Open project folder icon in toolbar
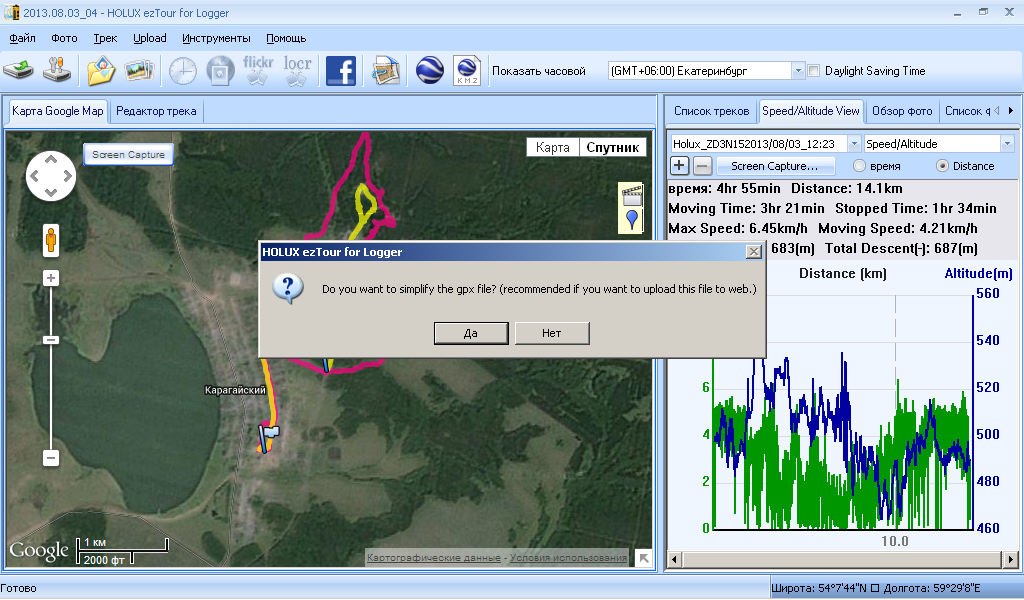1024x600 pixels. click(101, 71)
